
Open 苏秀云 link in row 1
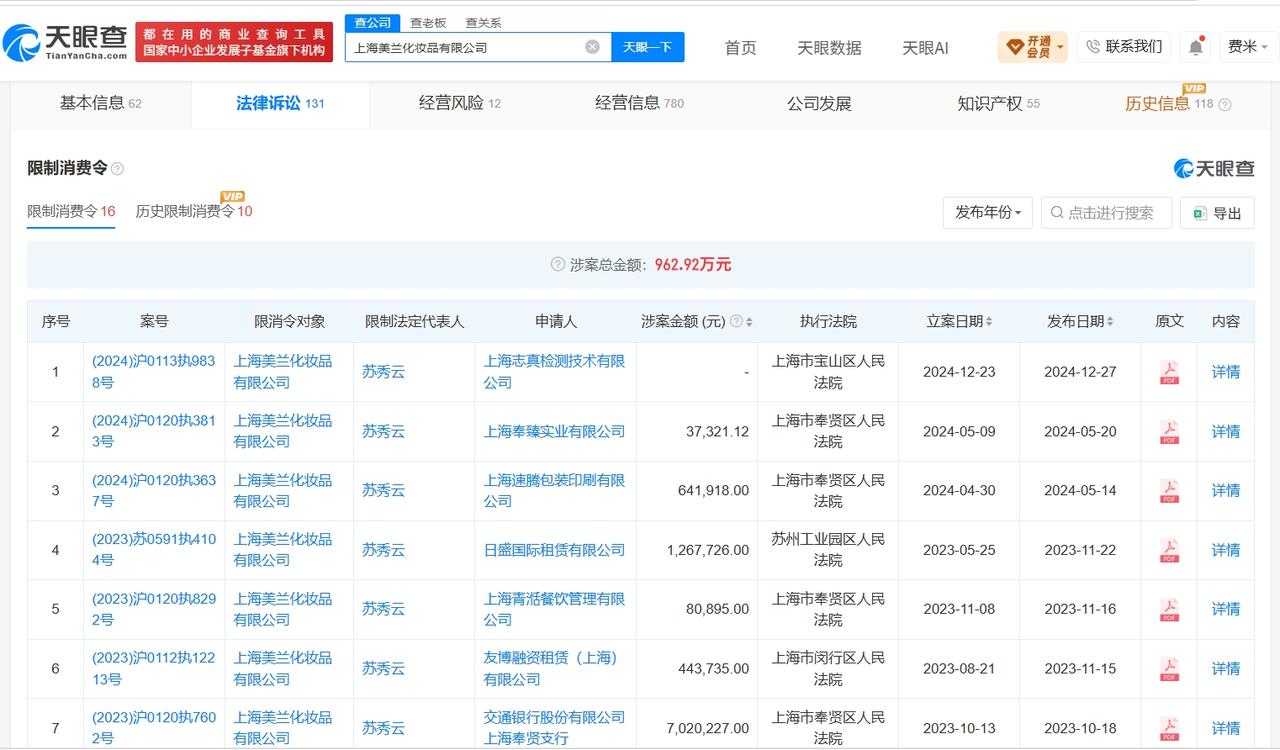(x=384, y=372)
